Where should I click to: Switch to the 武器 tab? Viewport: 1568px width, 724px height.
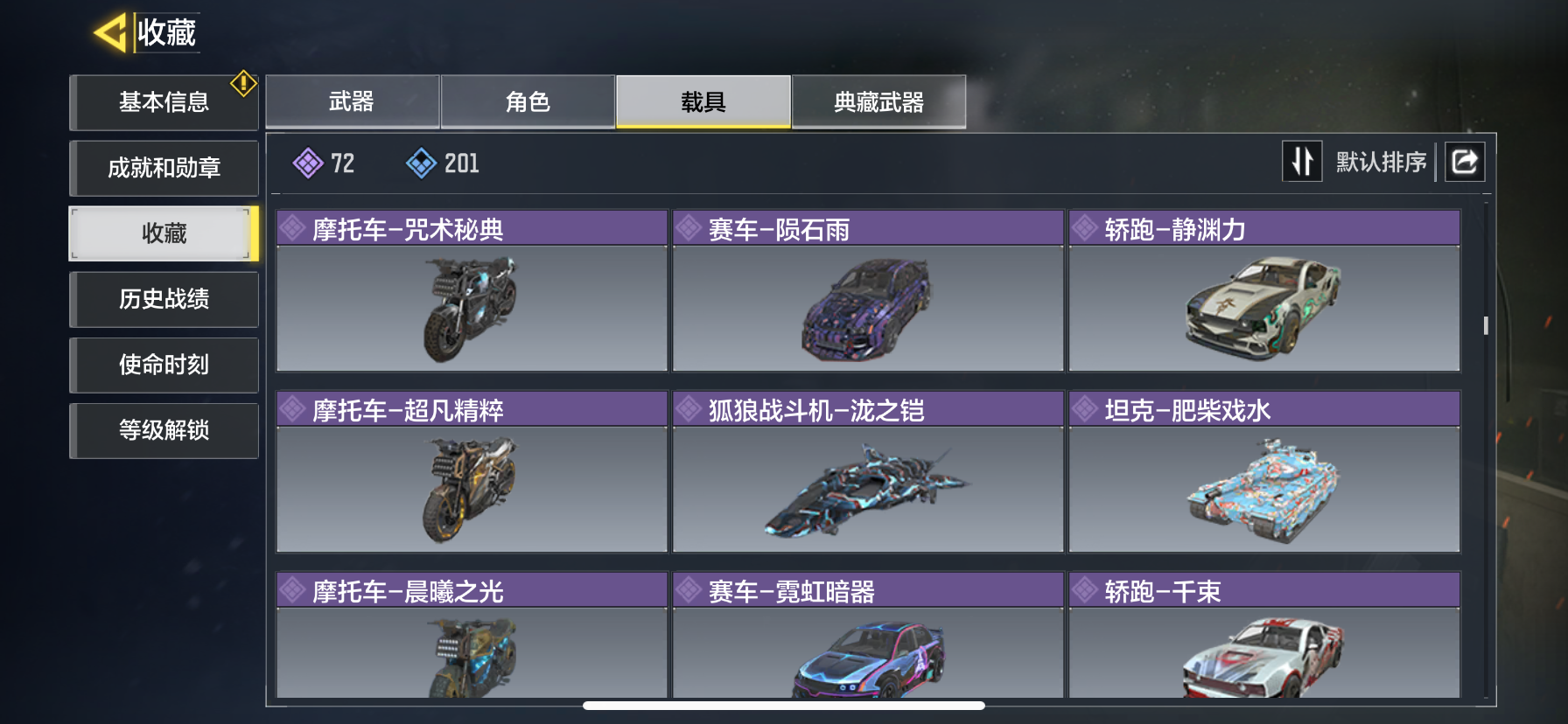point(352,102)
